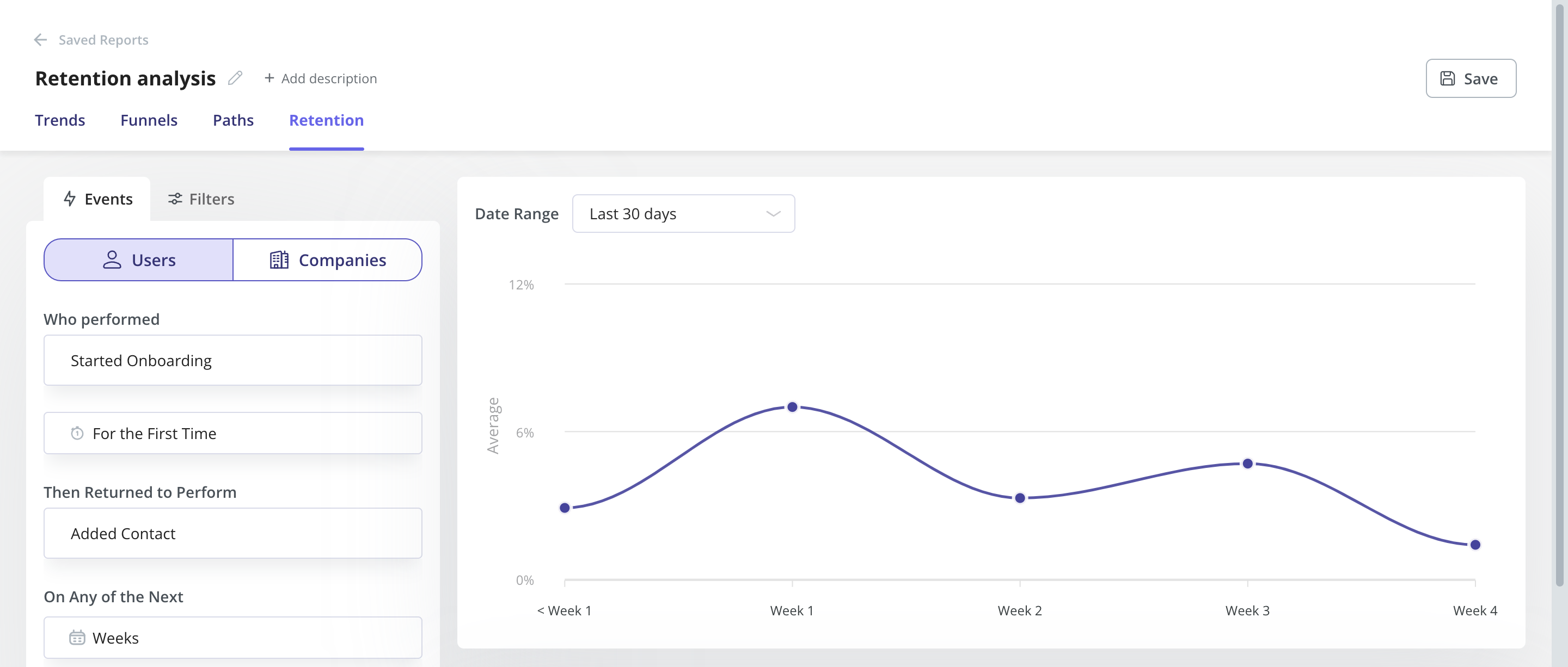Open the Last 30 days date picker
The width and height of the screenshot is (1568, 667).
click(x=684, y=213)
